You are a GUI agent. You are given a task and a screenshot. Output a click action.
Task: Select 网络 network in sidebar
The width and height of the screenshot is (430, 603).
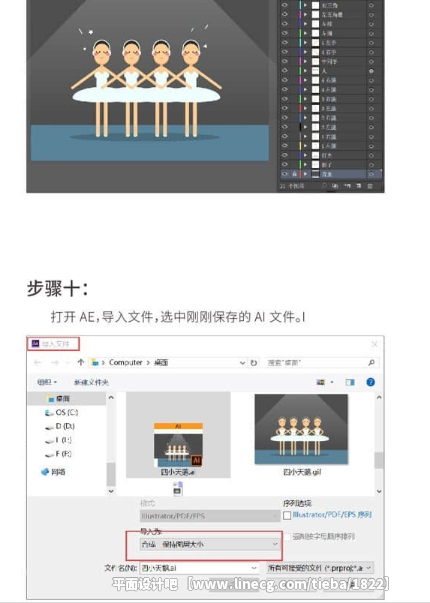point(53,472)
